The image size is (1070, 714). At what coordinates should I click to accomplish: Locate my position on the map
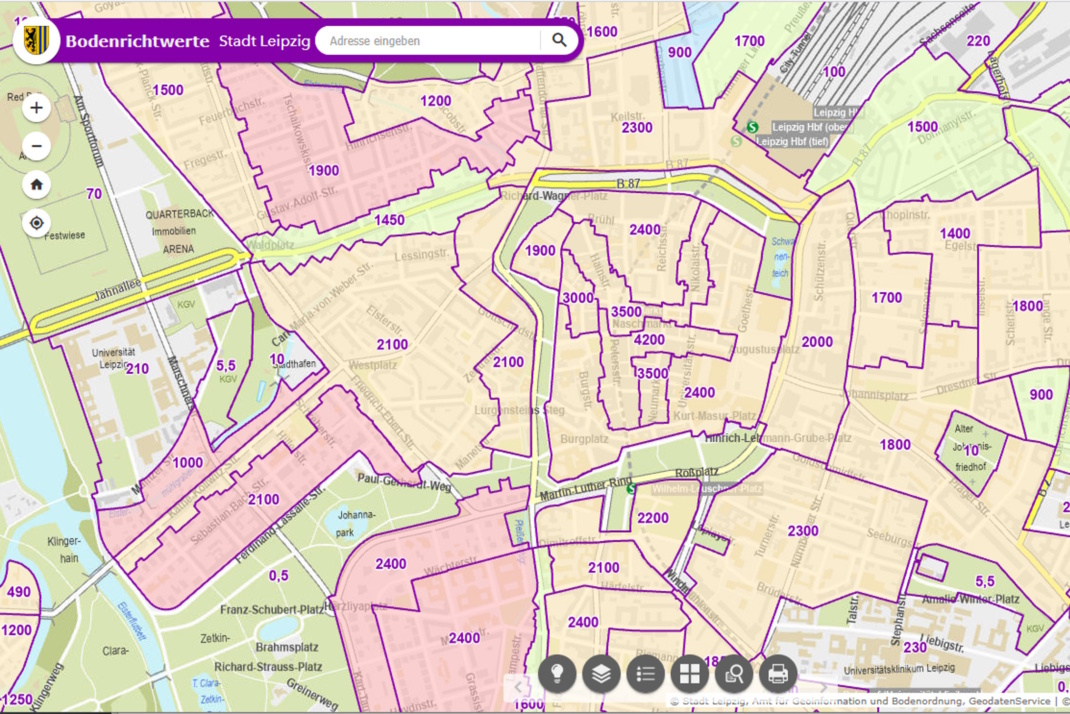(37, 223)
